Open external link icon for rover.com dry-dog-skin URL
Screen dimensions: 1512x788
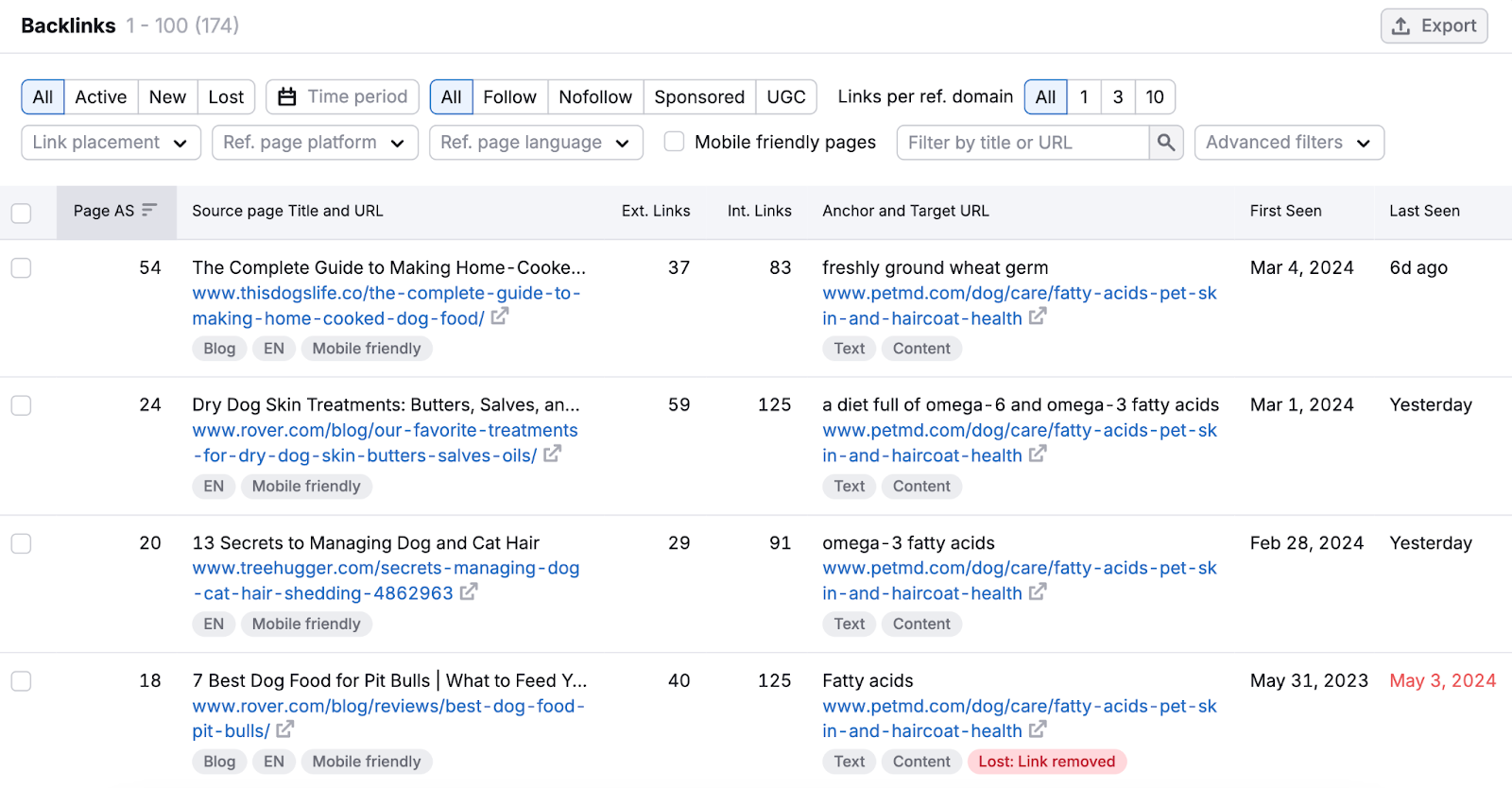point(552,454)
